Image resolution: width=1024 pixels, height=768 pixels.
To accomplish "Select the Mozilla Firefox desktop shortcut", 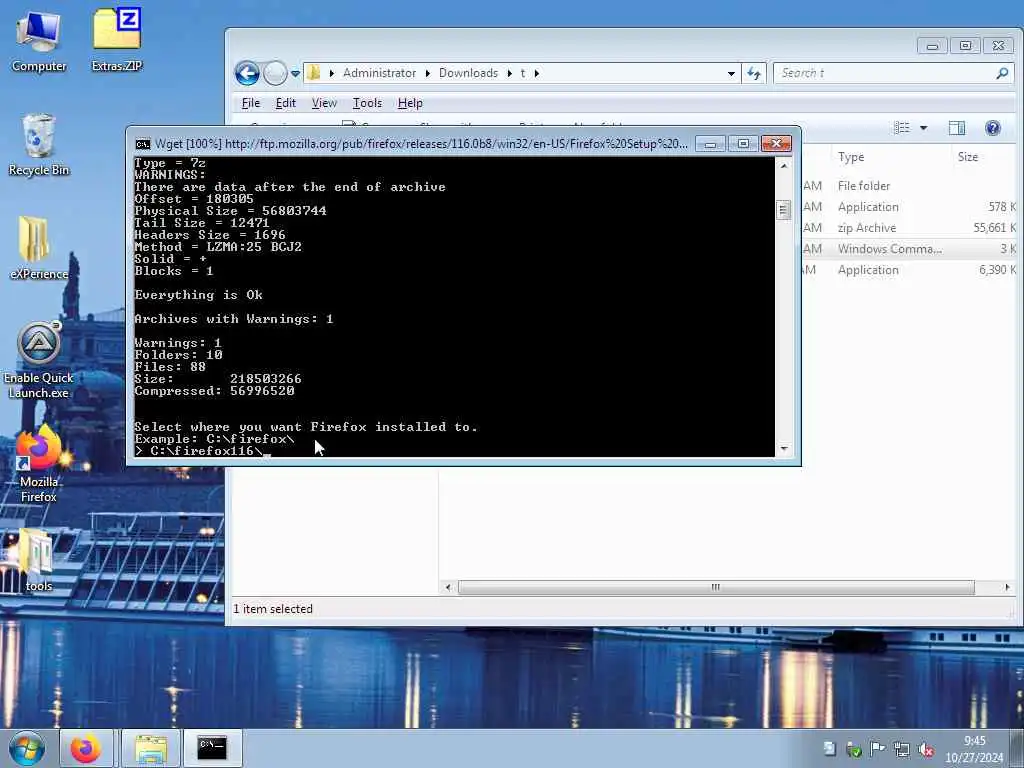I will click(x=39, y=465).
